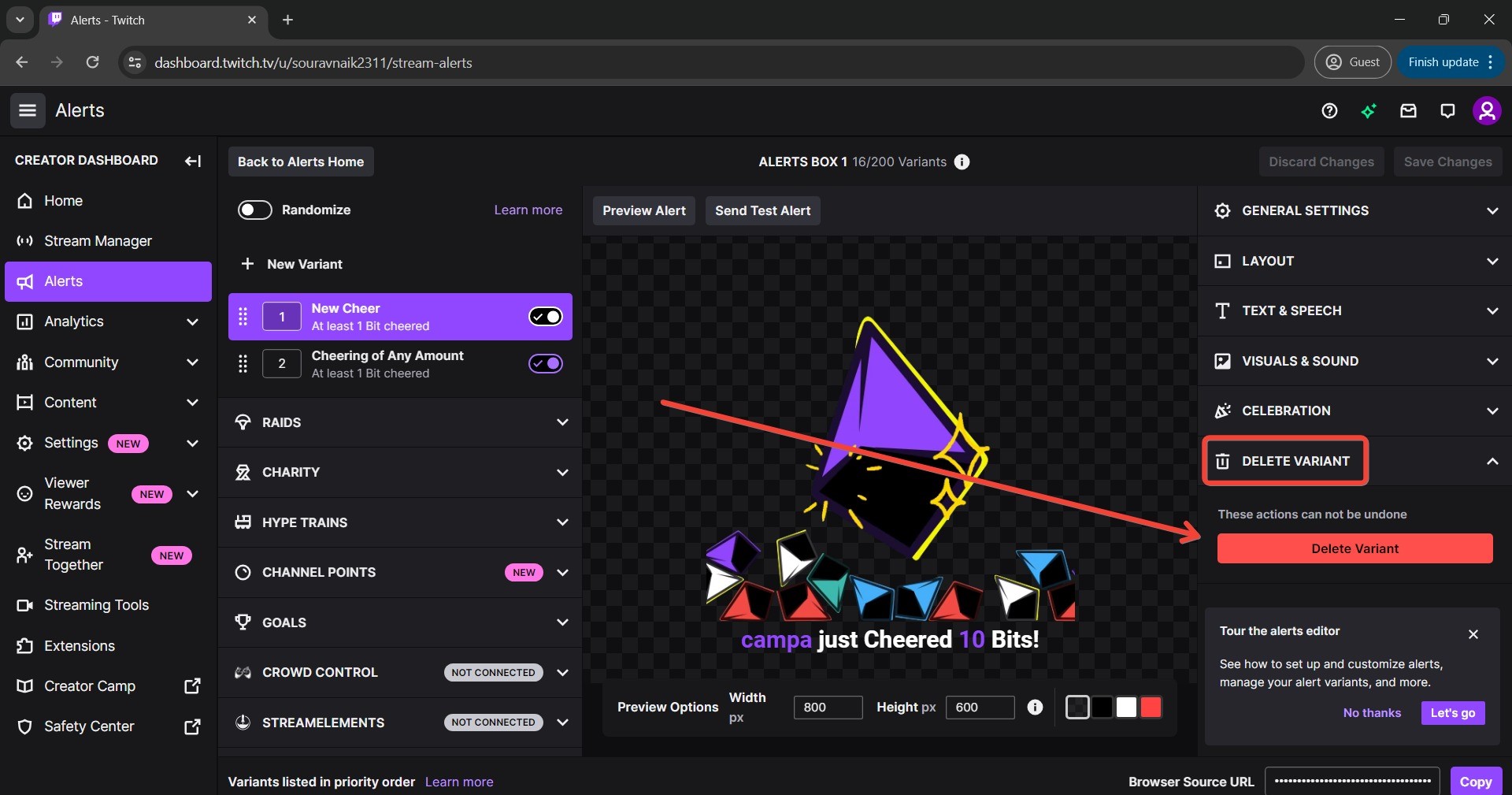Select the red preview background swatch
1512x795 pixels.
click(x=1150, y=708)
